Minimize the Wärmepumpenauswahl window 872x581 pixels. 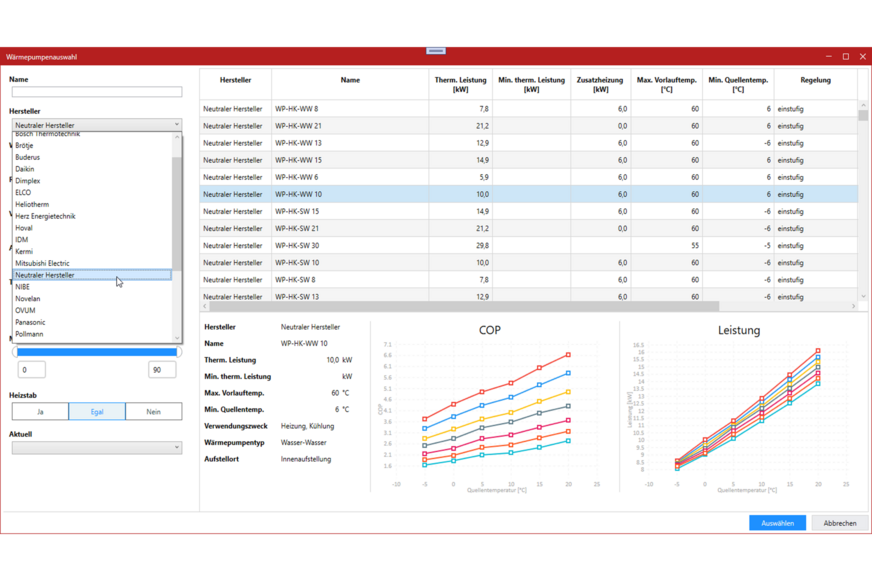pyautogui.click(x=828, y=57)
